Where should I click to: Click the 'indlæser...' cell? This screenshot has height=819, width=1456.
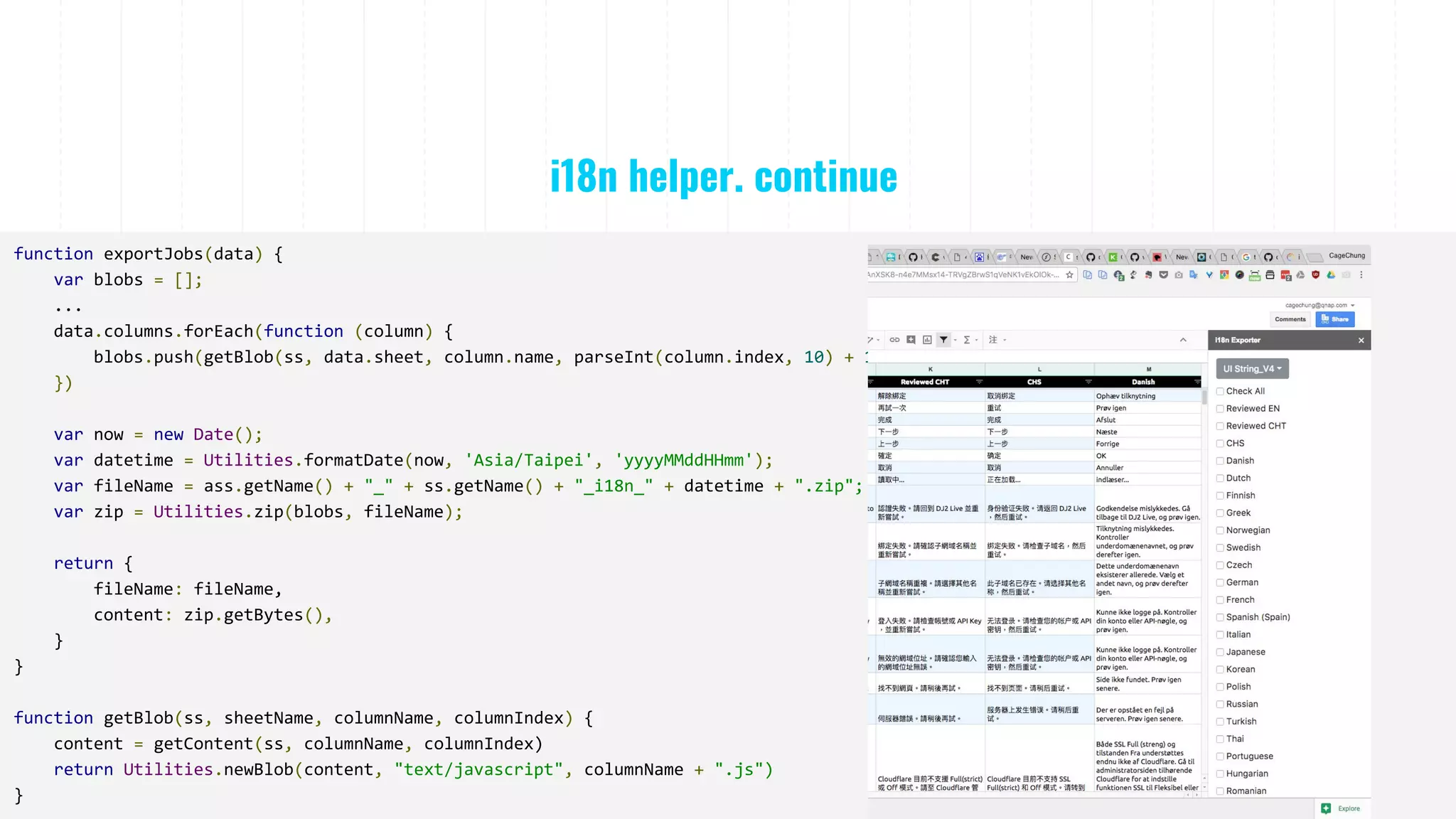click(1147, 480)
